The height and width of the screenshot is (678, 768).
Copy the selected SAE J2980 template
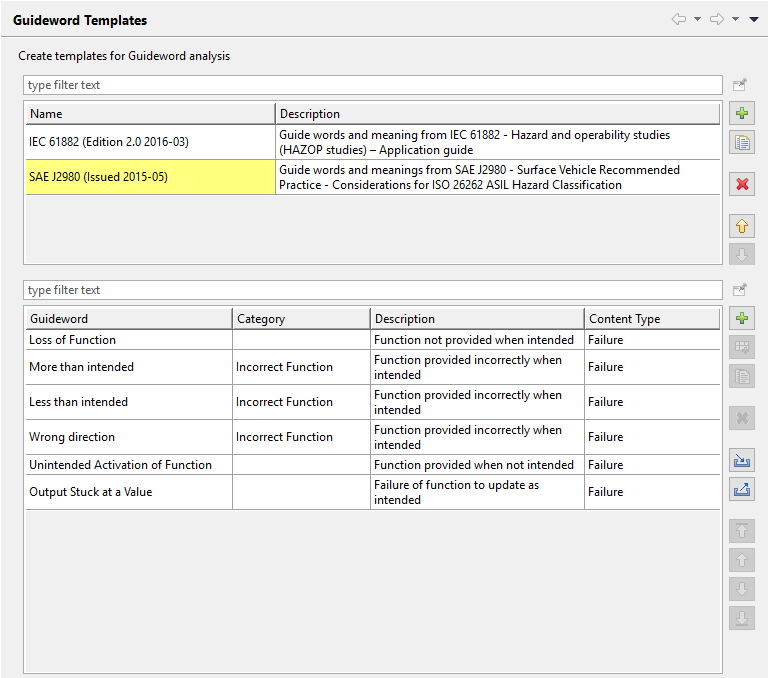coord(742,143)
